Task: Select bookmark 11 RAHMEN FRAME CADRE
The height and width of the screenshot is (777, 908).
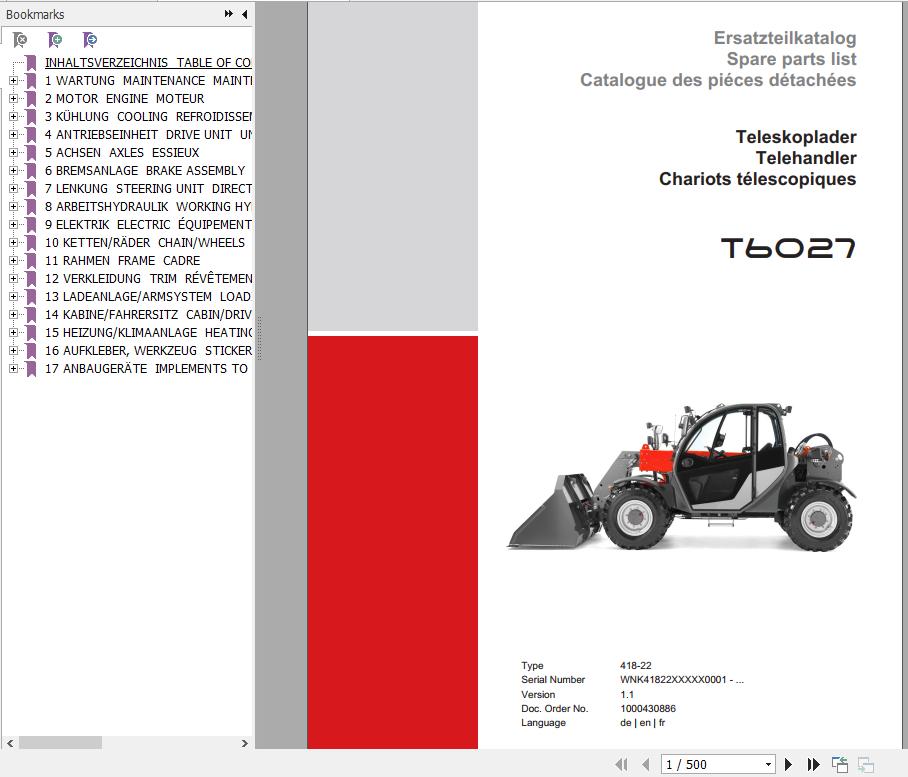Action: coord(123,260)
